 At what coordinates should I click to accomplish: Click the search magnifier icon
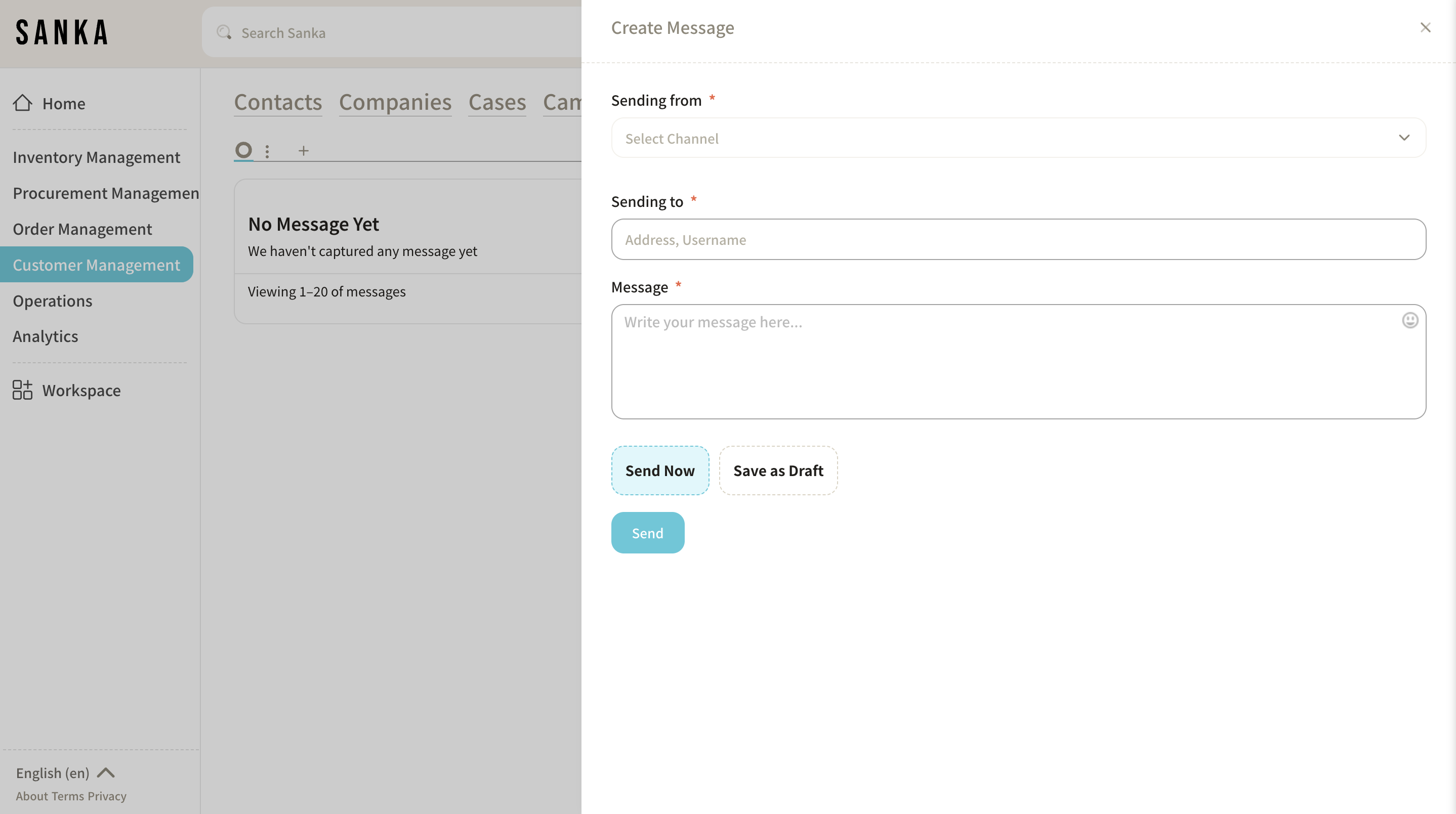coord(224,33)
